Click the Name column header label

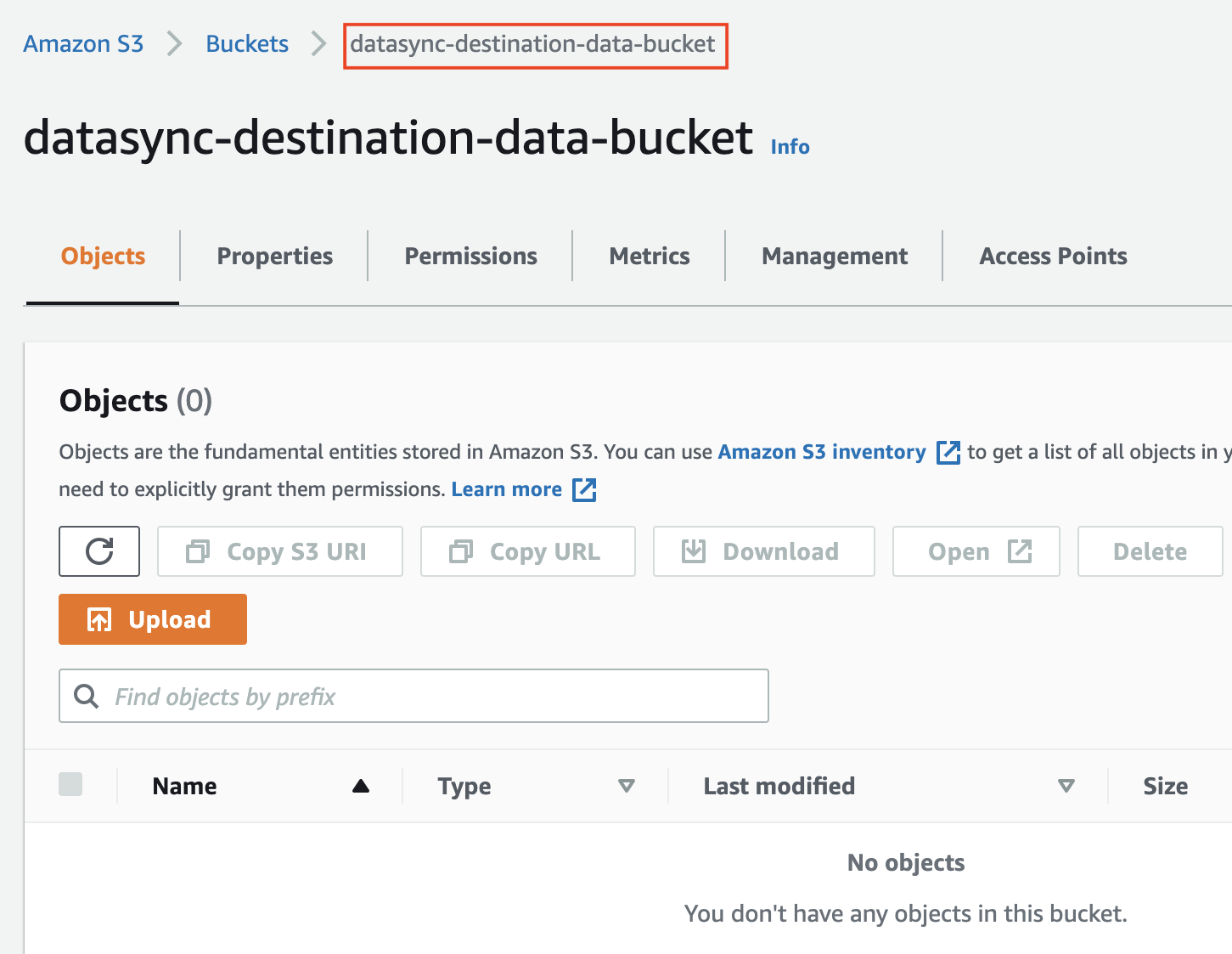click(184, 786)
